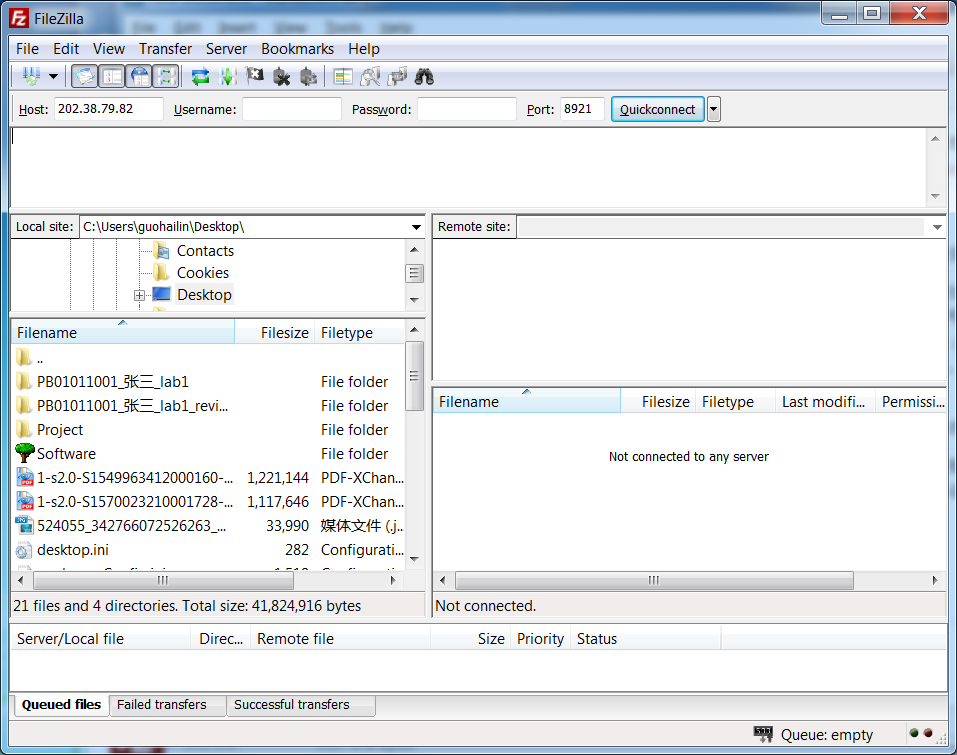The image size is (957, 755).
Task: Open the Quickconnect history dropdown
Action: pyautogui.click(x=713, y=109)
